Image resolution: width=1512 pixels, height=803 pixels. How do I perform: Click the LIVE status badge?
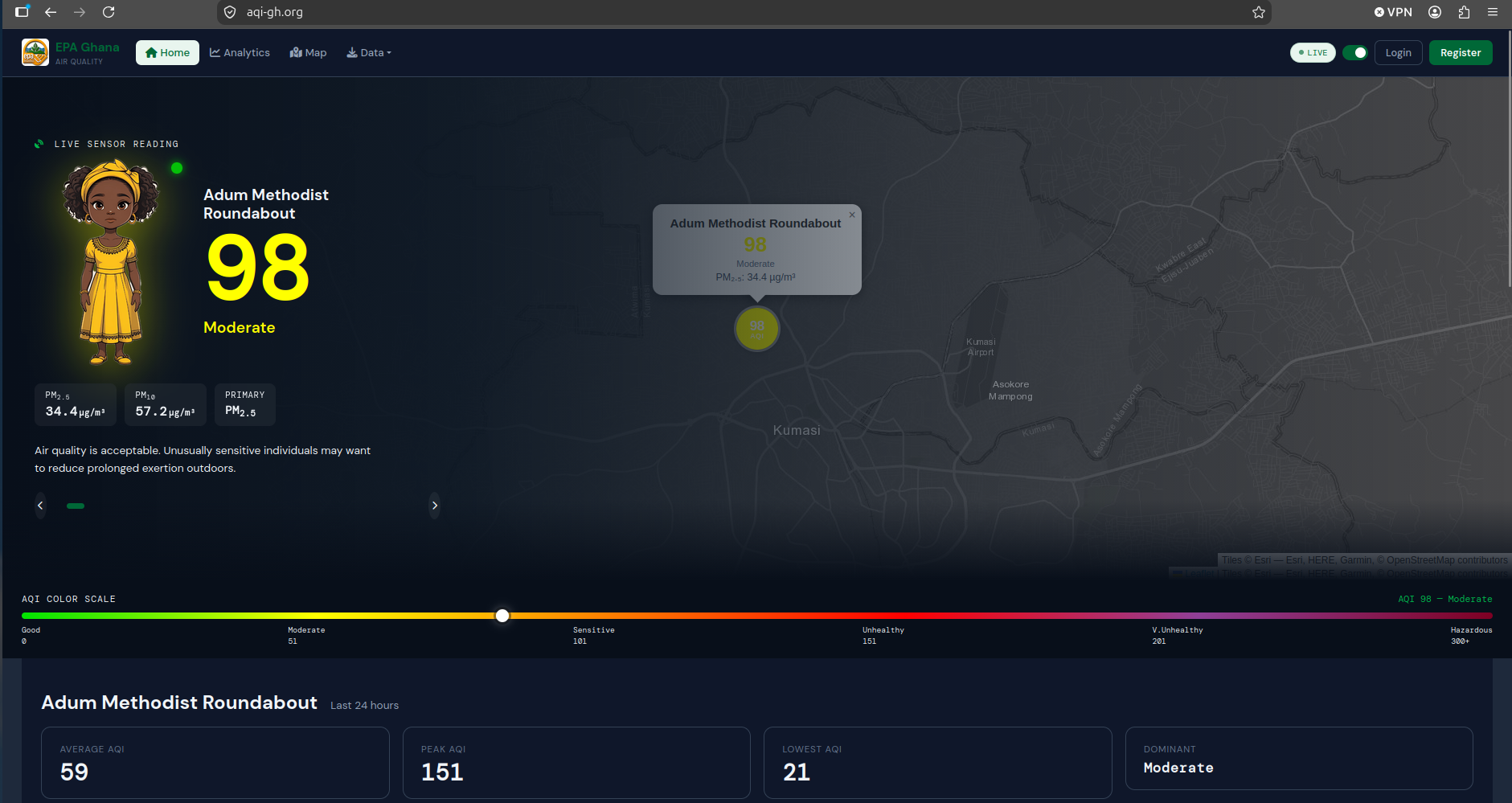1313,53
